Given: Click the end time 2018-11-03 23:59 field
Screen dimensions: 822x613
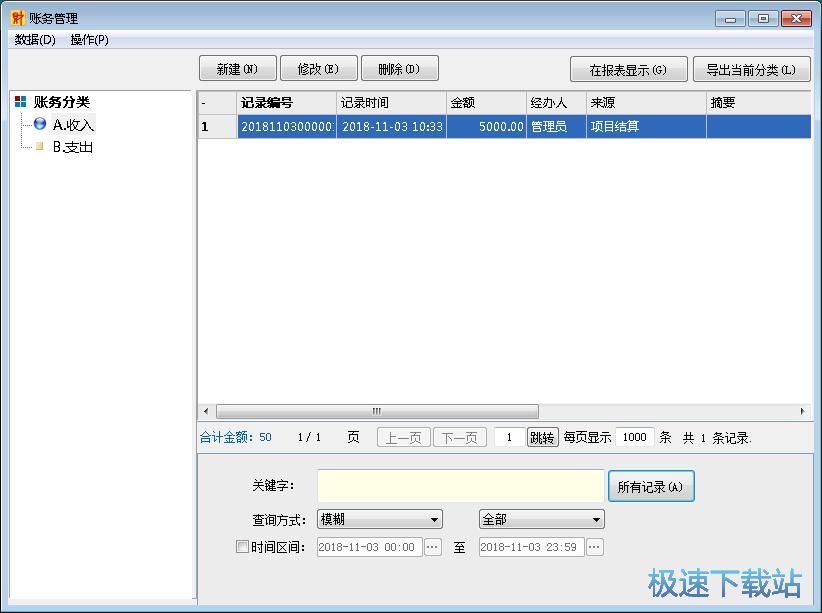Looking at the screenshot, I should (x=531, y=547).
